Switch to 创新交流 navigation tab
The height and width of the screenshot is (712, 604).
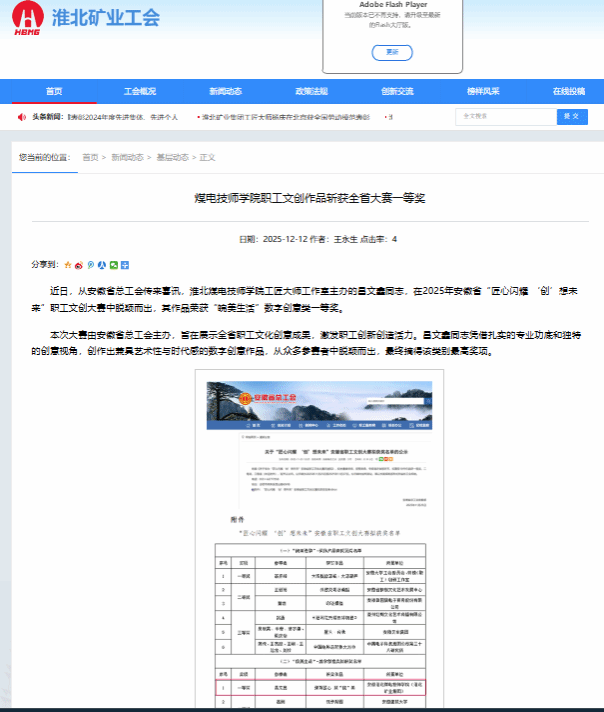[x=397, y=91]
